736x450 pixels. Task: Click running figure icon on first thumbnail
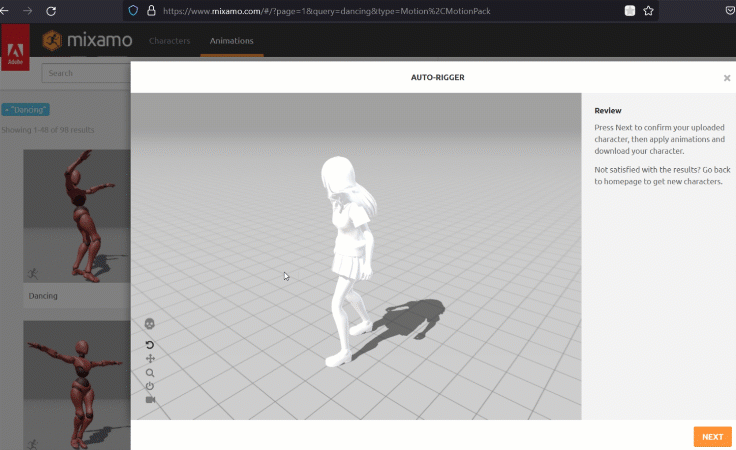pyautogui.click(x=32, y=274)
